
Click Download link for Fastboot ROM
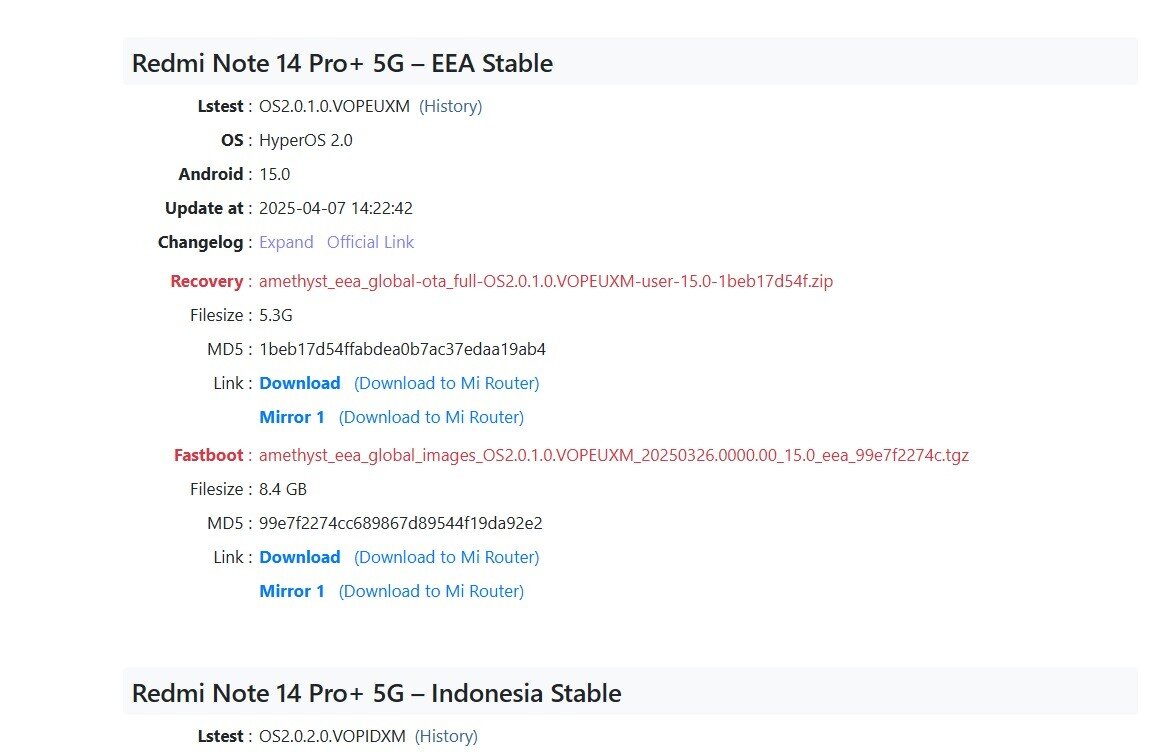[299, 557]
